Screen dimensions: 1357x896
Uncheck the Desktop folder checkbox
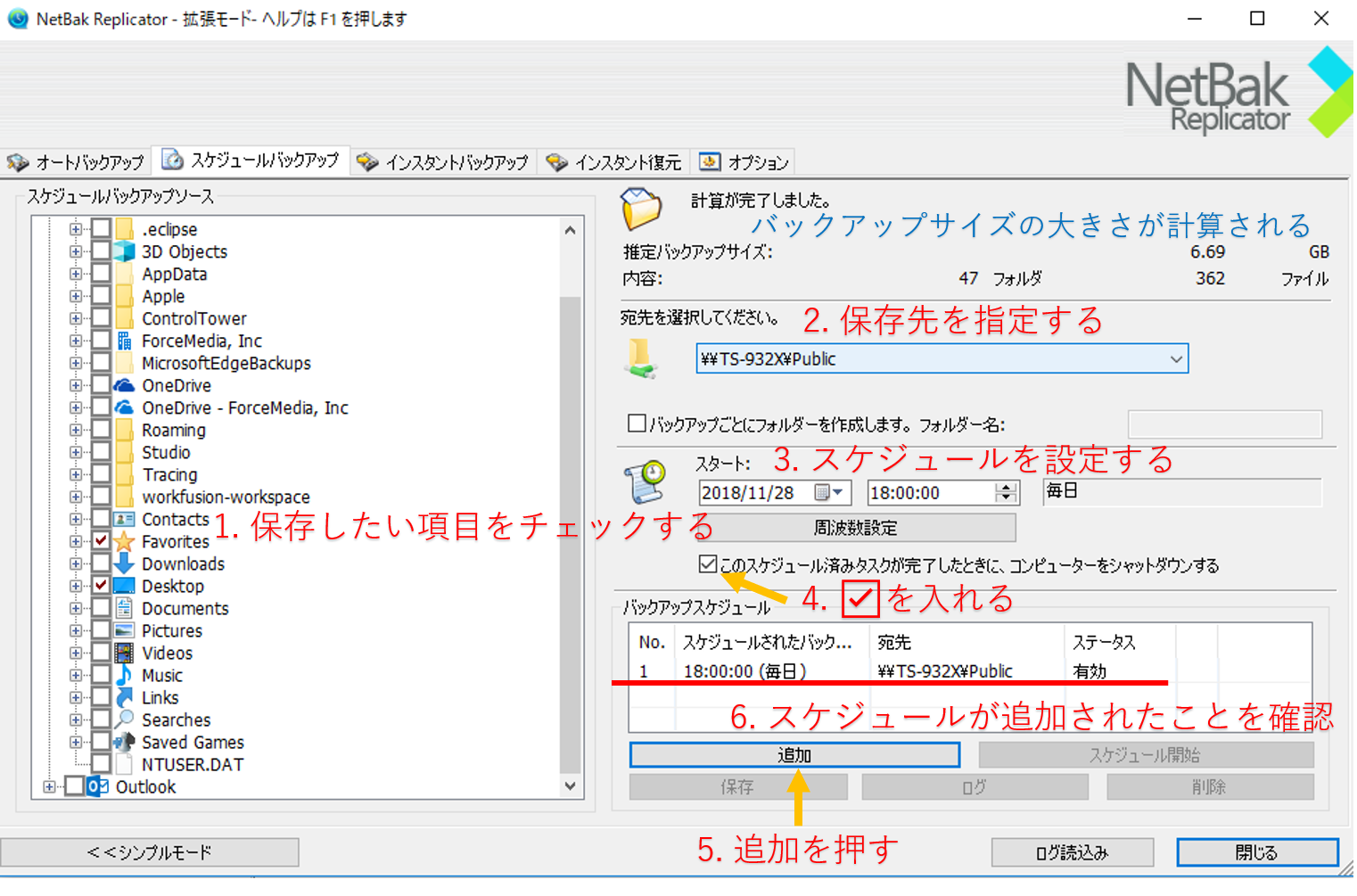point(102,586)
